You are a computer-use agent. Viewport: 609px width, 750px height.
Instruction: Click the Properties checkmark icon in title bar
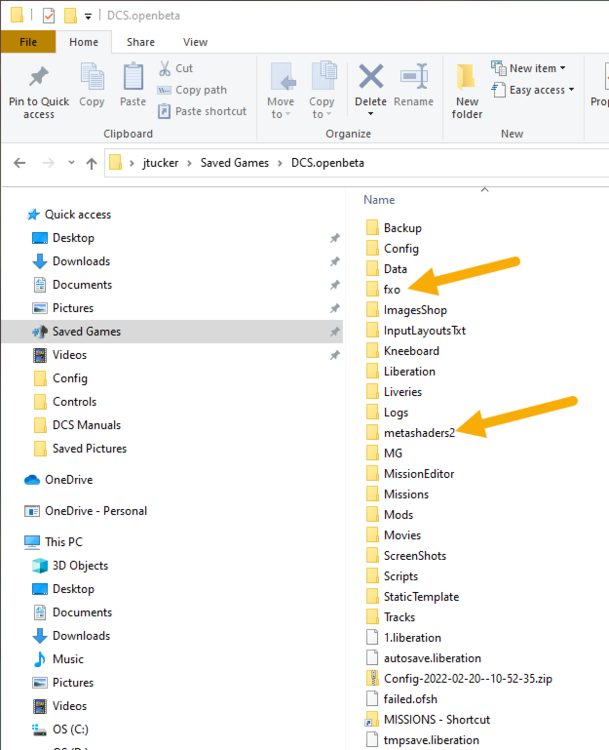pos(48,16)
